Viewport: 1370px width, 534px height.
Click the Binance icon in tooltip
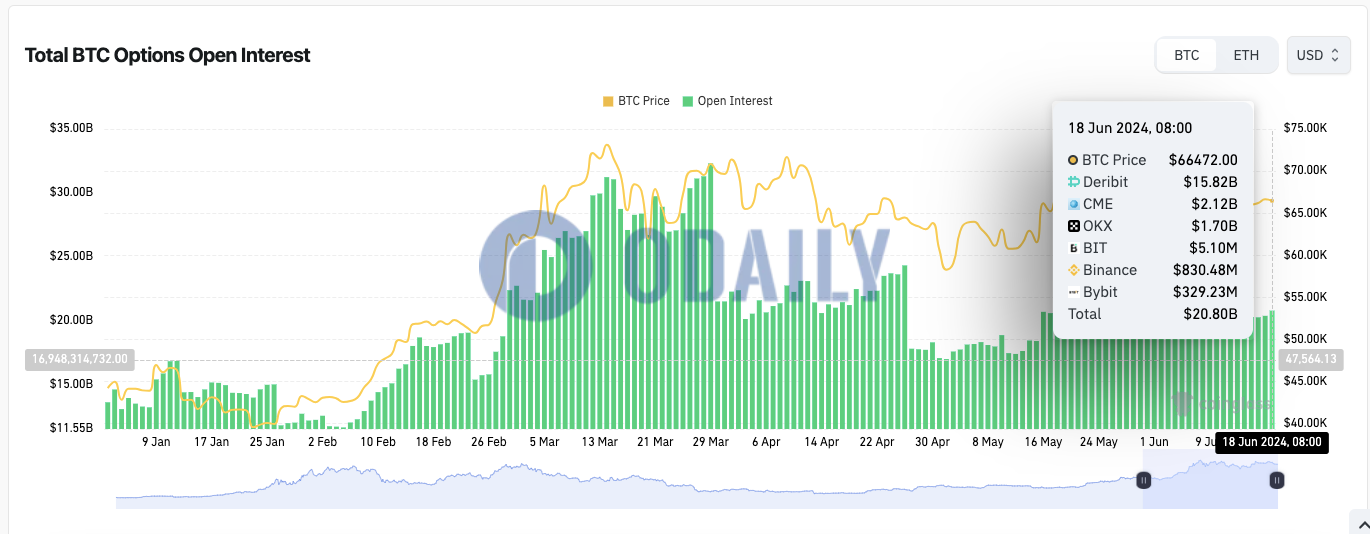point(1074,270)
